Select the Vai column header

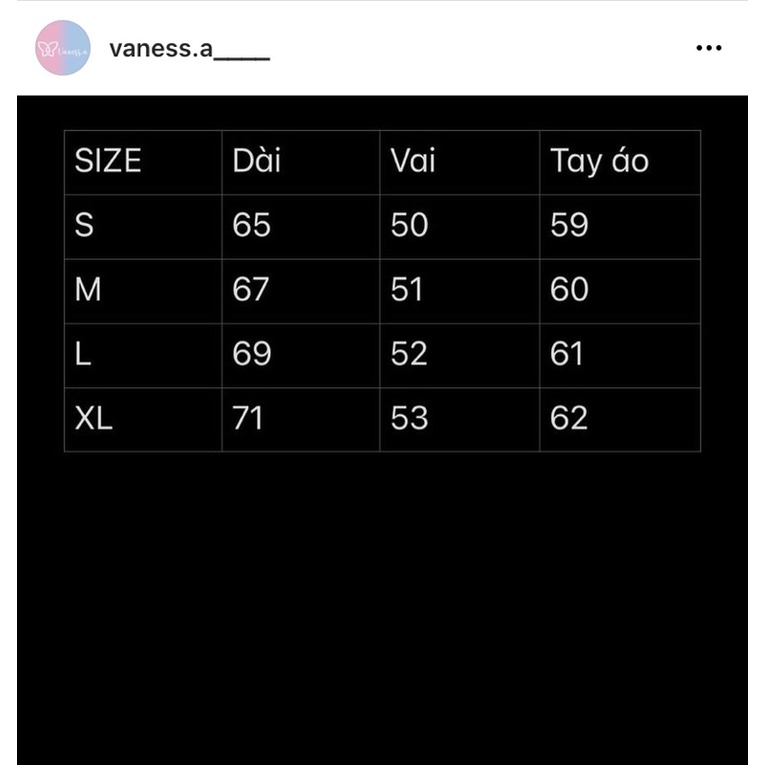coord(460,162)
